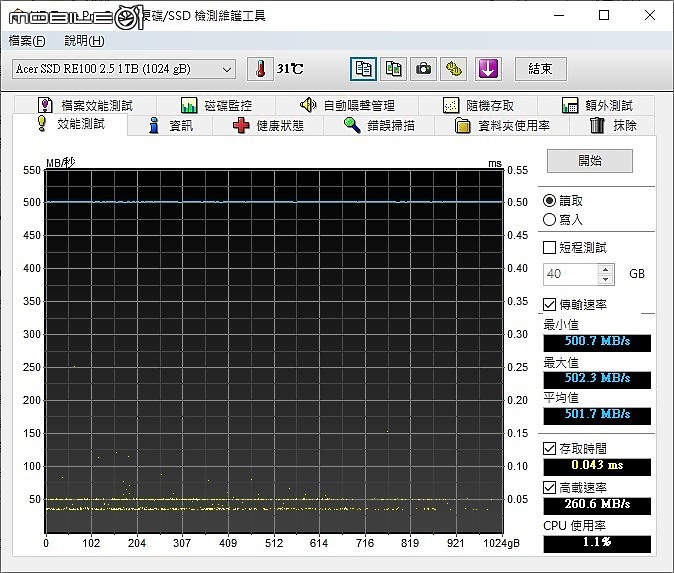
Task: Click the lightbulb icon of 效能測試
Action: click(41, 123)
